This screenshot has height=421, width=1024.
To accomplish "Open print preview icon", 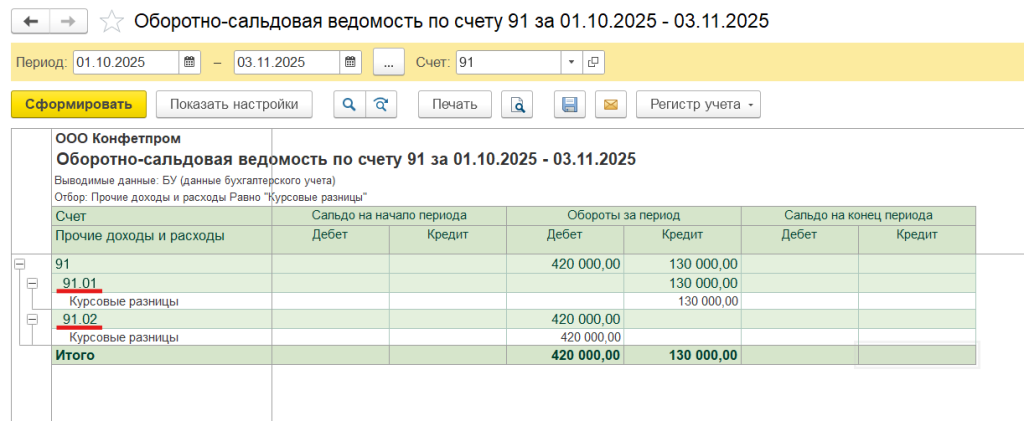I will [x=518, y=104].
